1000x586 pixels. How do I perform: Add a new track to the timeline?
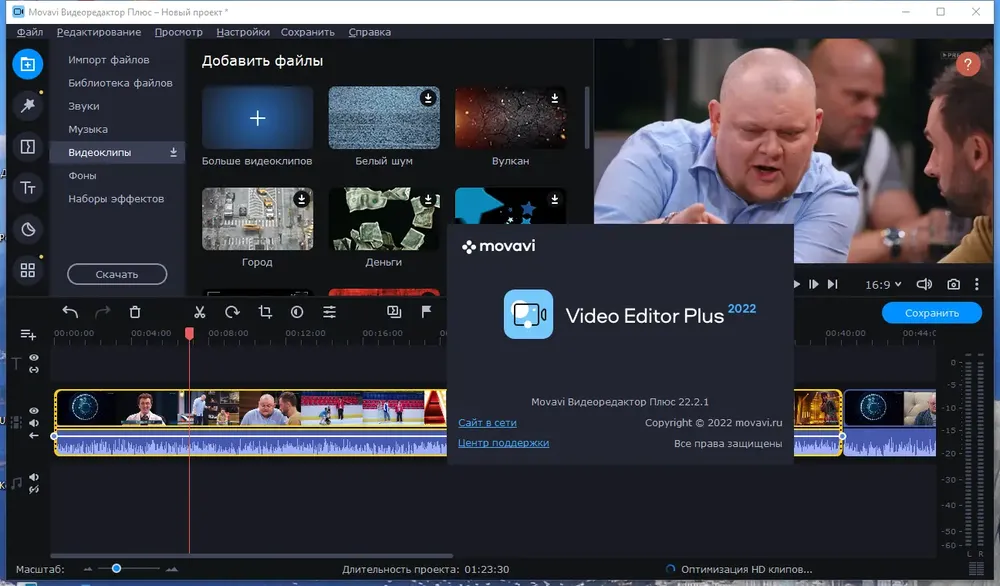[27, 334]
